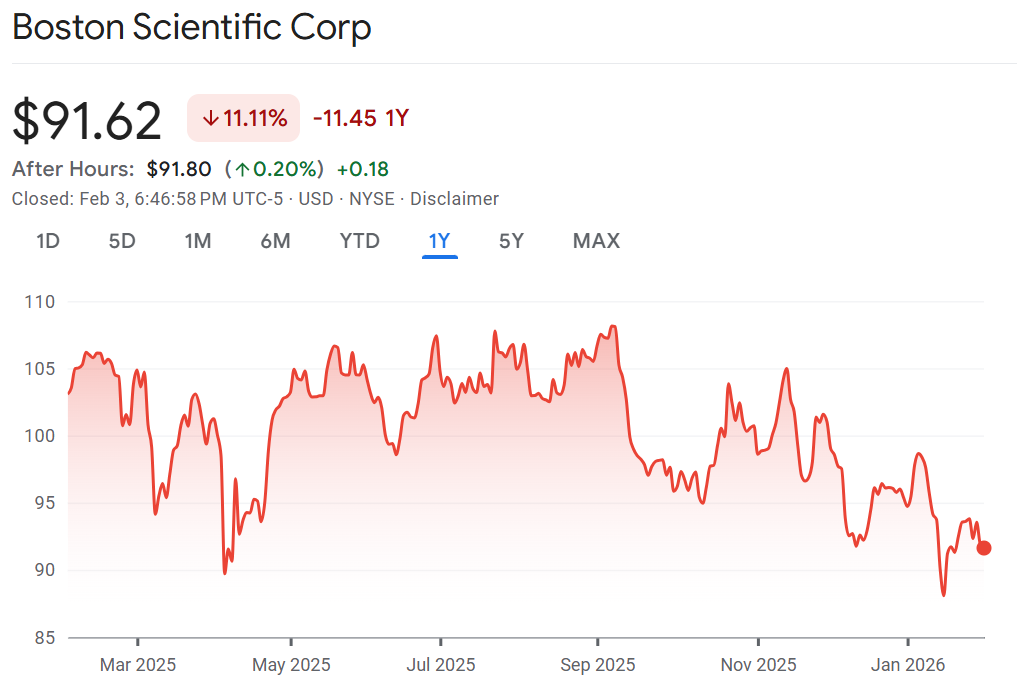Click the $91.62 current price

coord(87,120)
